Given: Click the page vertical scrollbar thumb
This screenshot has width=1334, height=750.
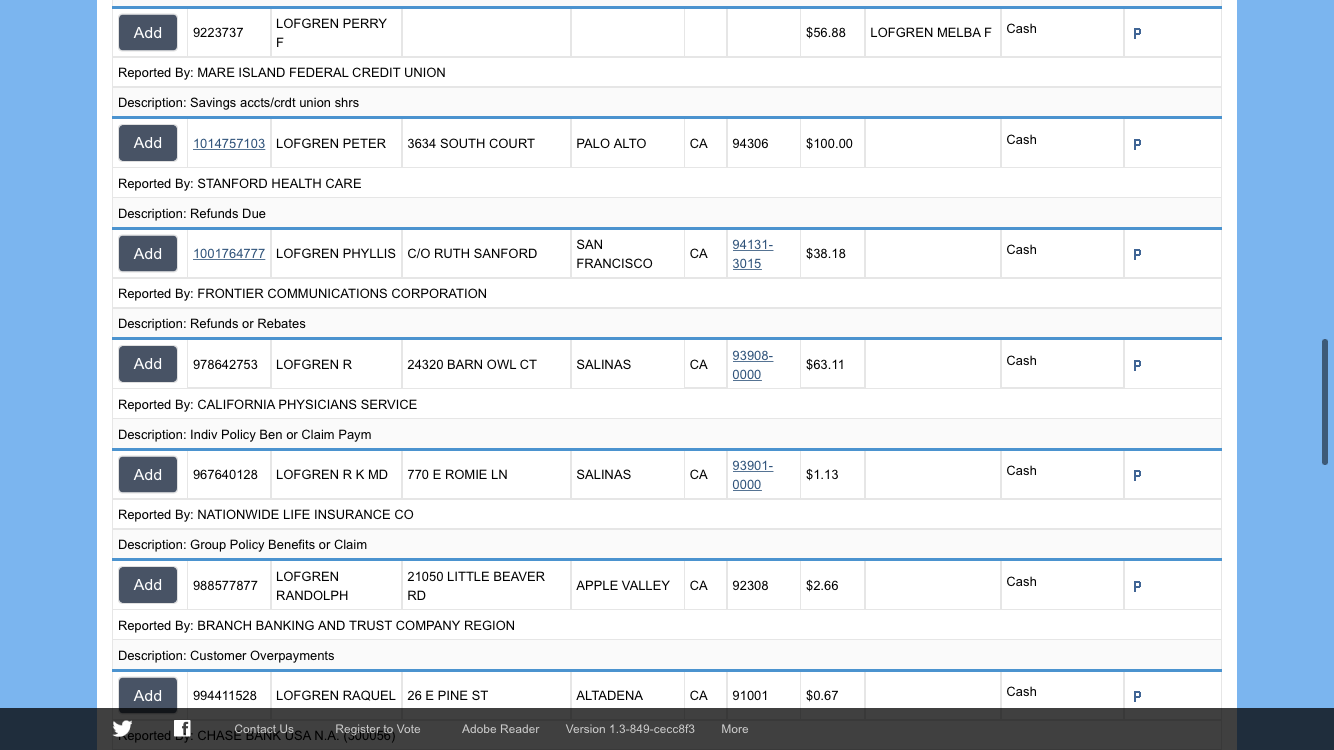Looking at the screenshot, I should tap(1325, 401).
